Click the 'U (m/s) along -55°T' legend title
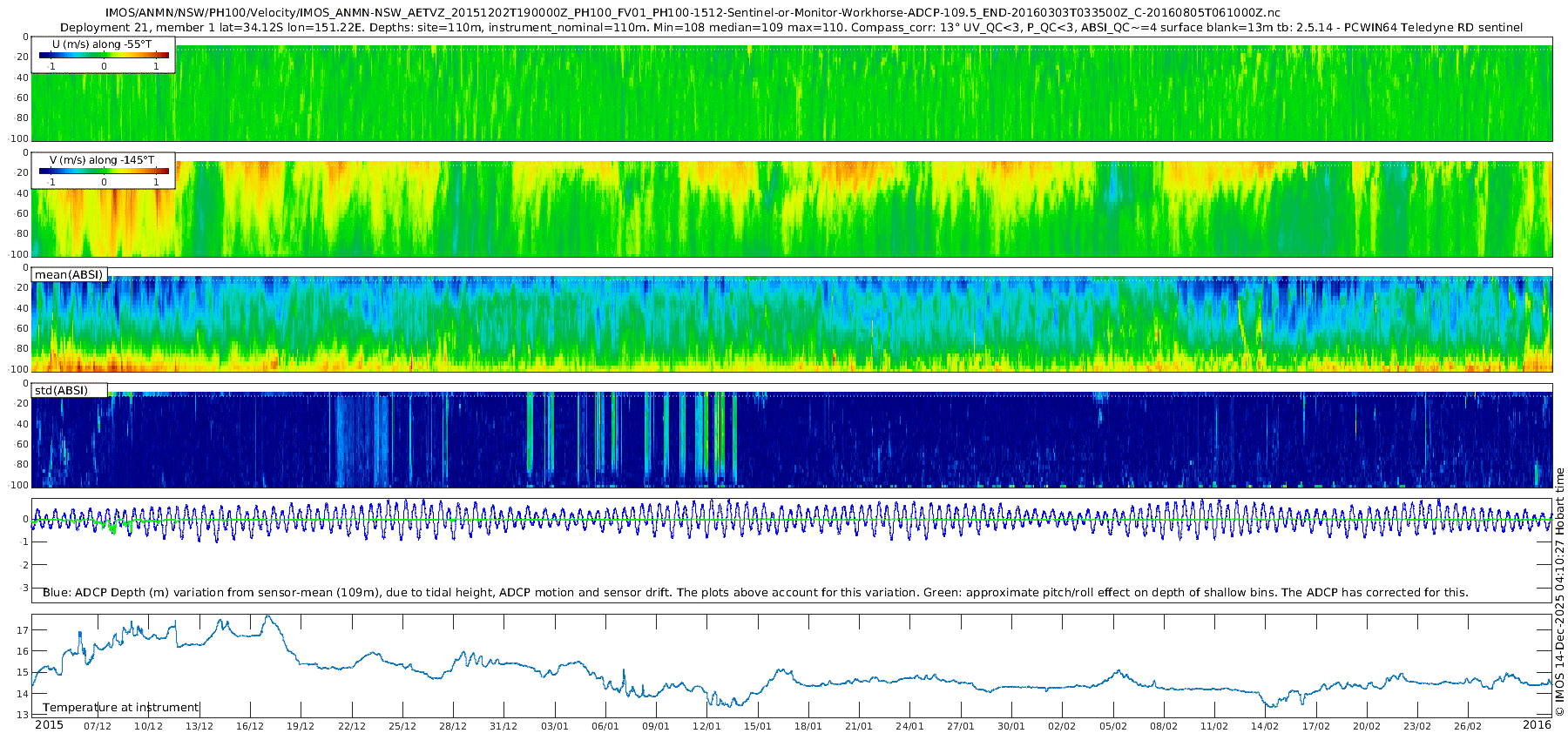This screenshot has height=740, width=1568. [x=102, y=44]
